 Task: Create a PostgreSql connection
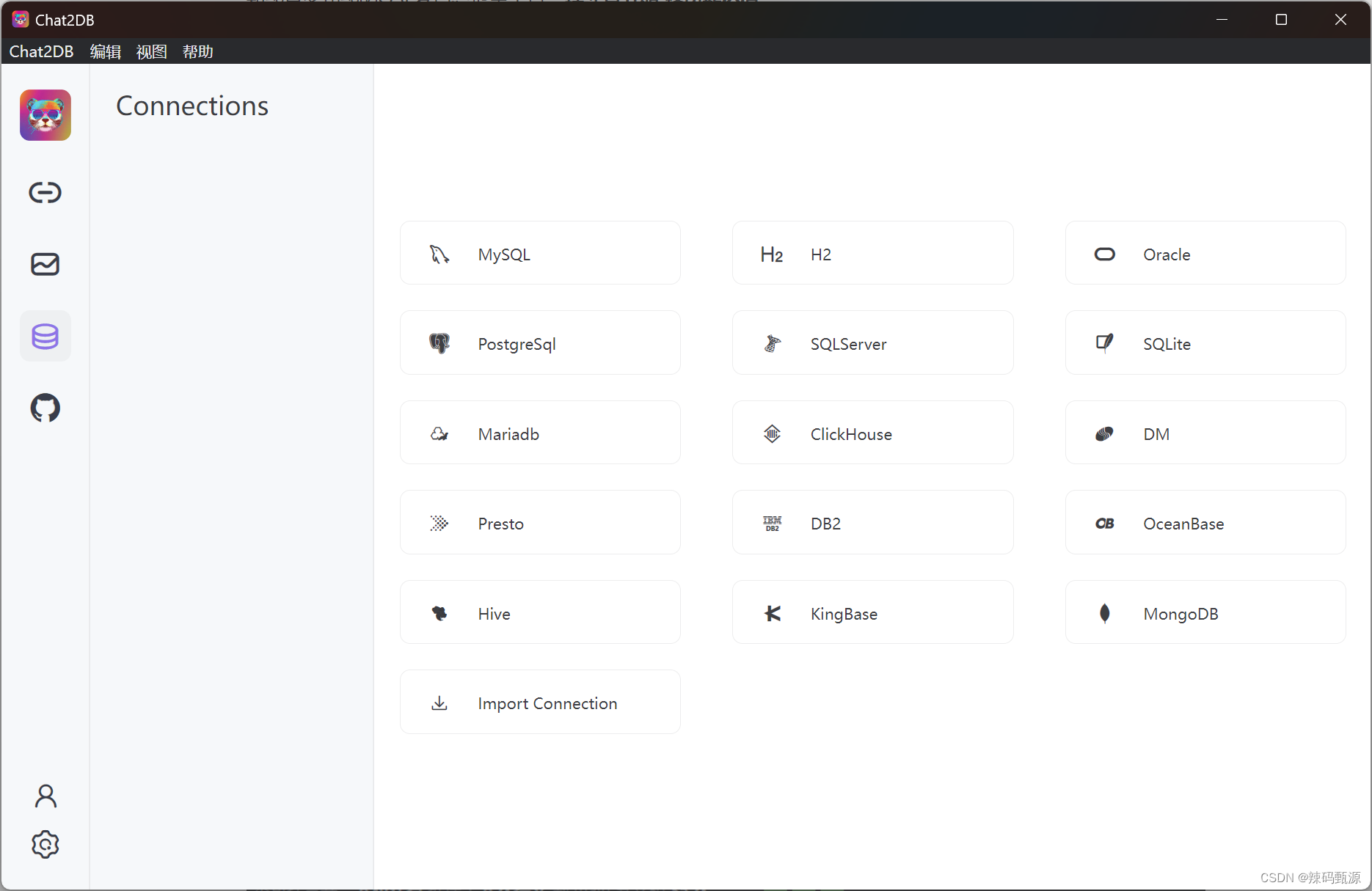point(540,342)
